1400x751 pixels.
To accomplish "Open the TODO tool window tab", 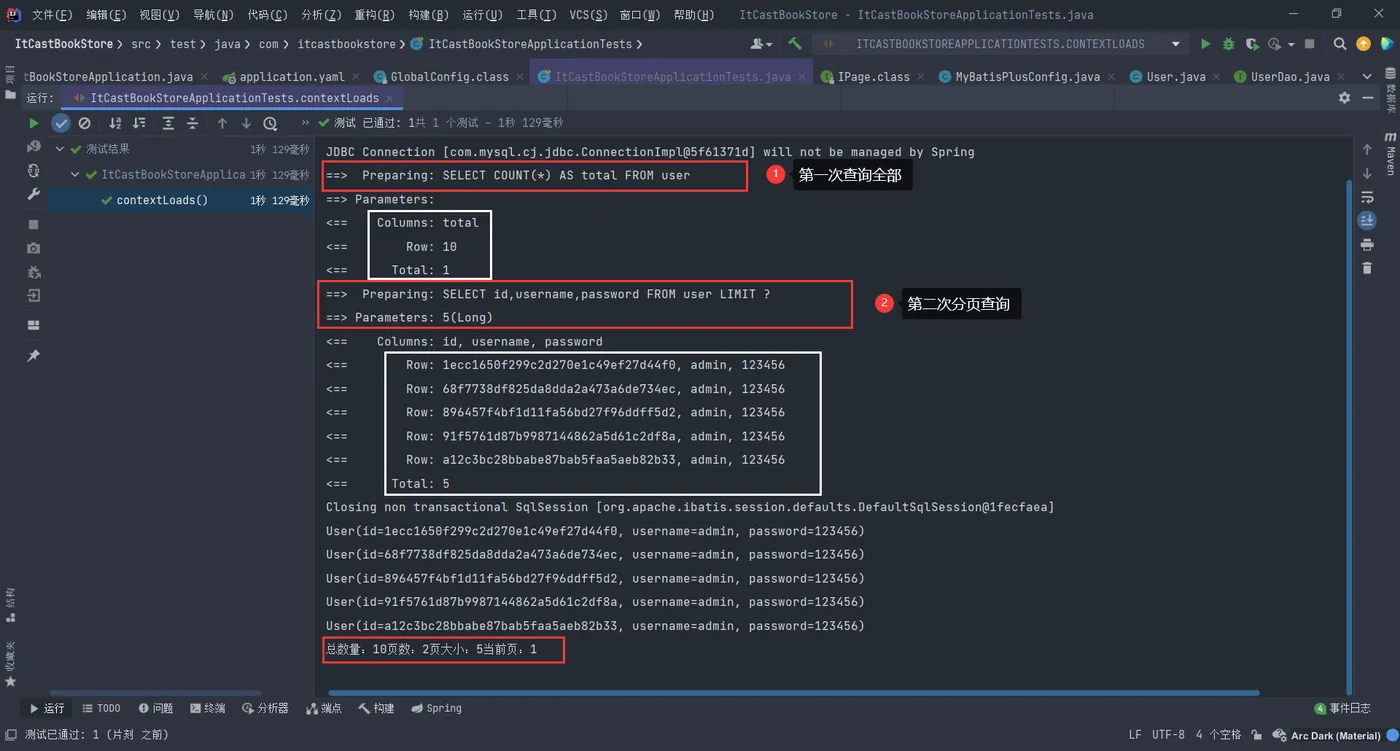I will (102, 708).
